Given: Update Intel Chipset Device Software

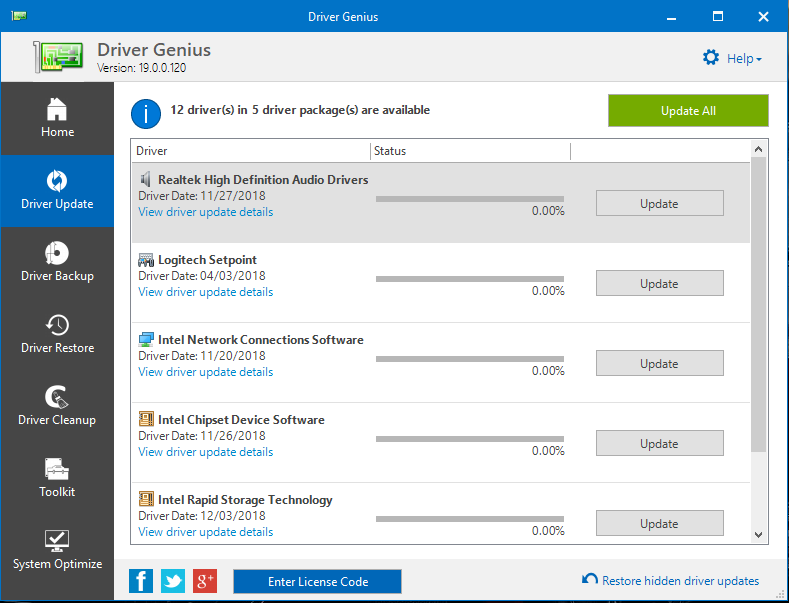Looking at the screenshot, I should (x=660, y=443).
